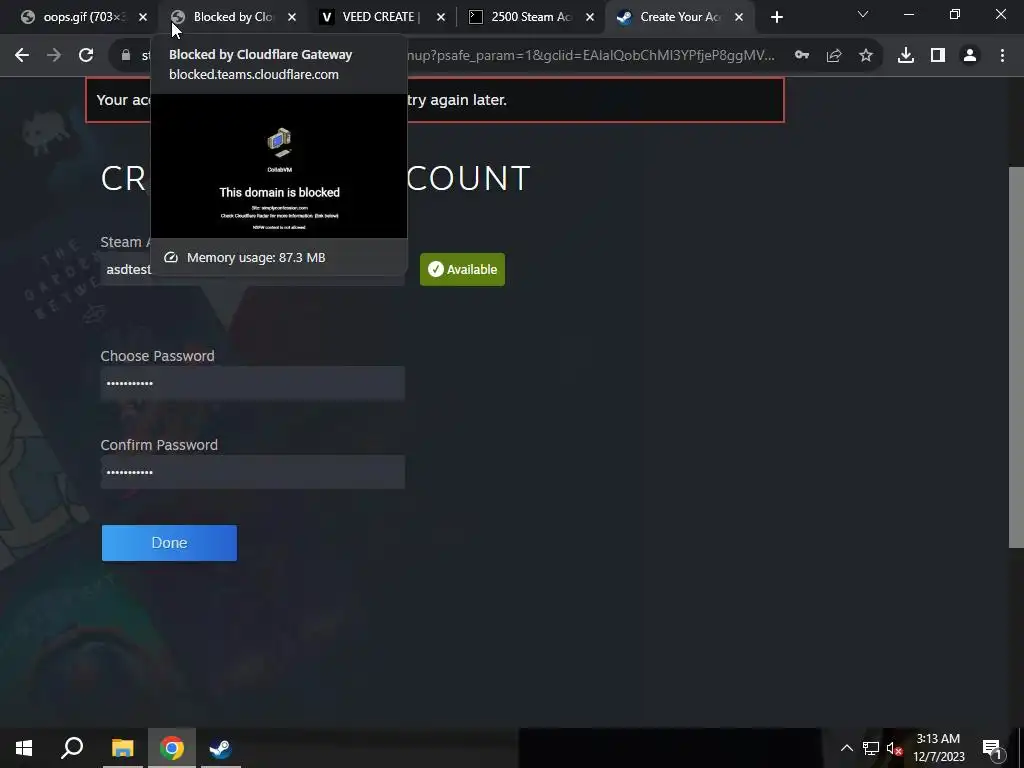Minimize the Chrome window
The width and height of the screenshot is (1024, 768).
(909, 14)
